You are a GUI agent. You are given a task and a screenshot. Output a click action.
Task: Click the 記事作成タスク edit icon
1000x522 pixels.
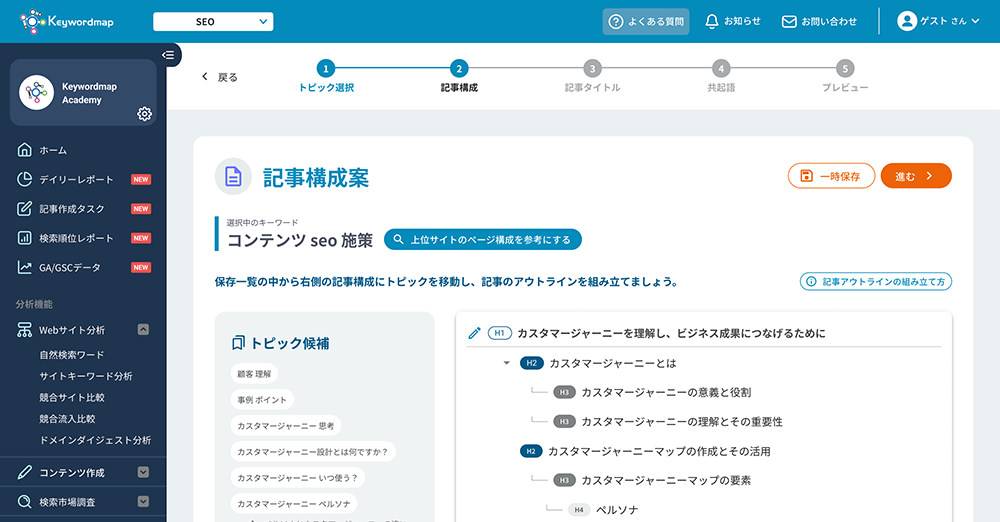click(24, 209)
